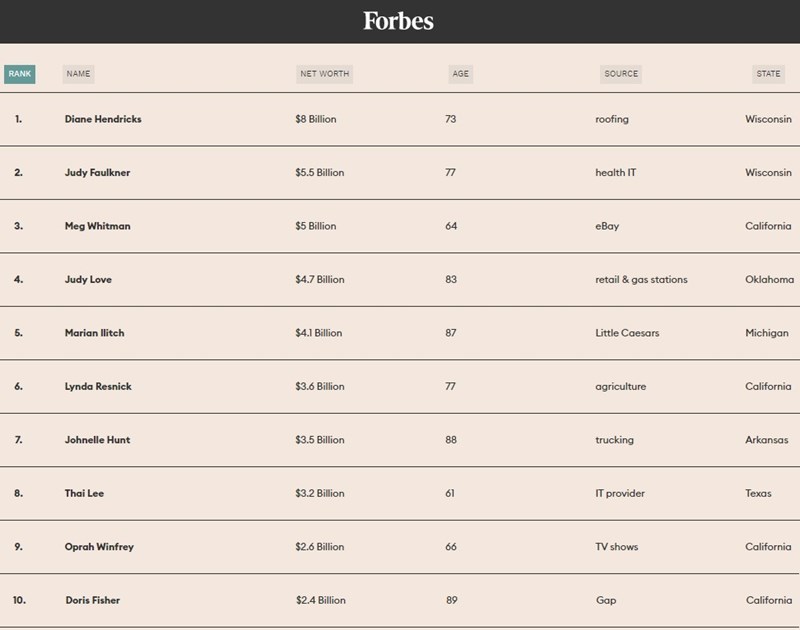Select the $2.6 Billion net worth value
Image resolution: width=800 pixels, height=630 pixels.
click(320, 547)
